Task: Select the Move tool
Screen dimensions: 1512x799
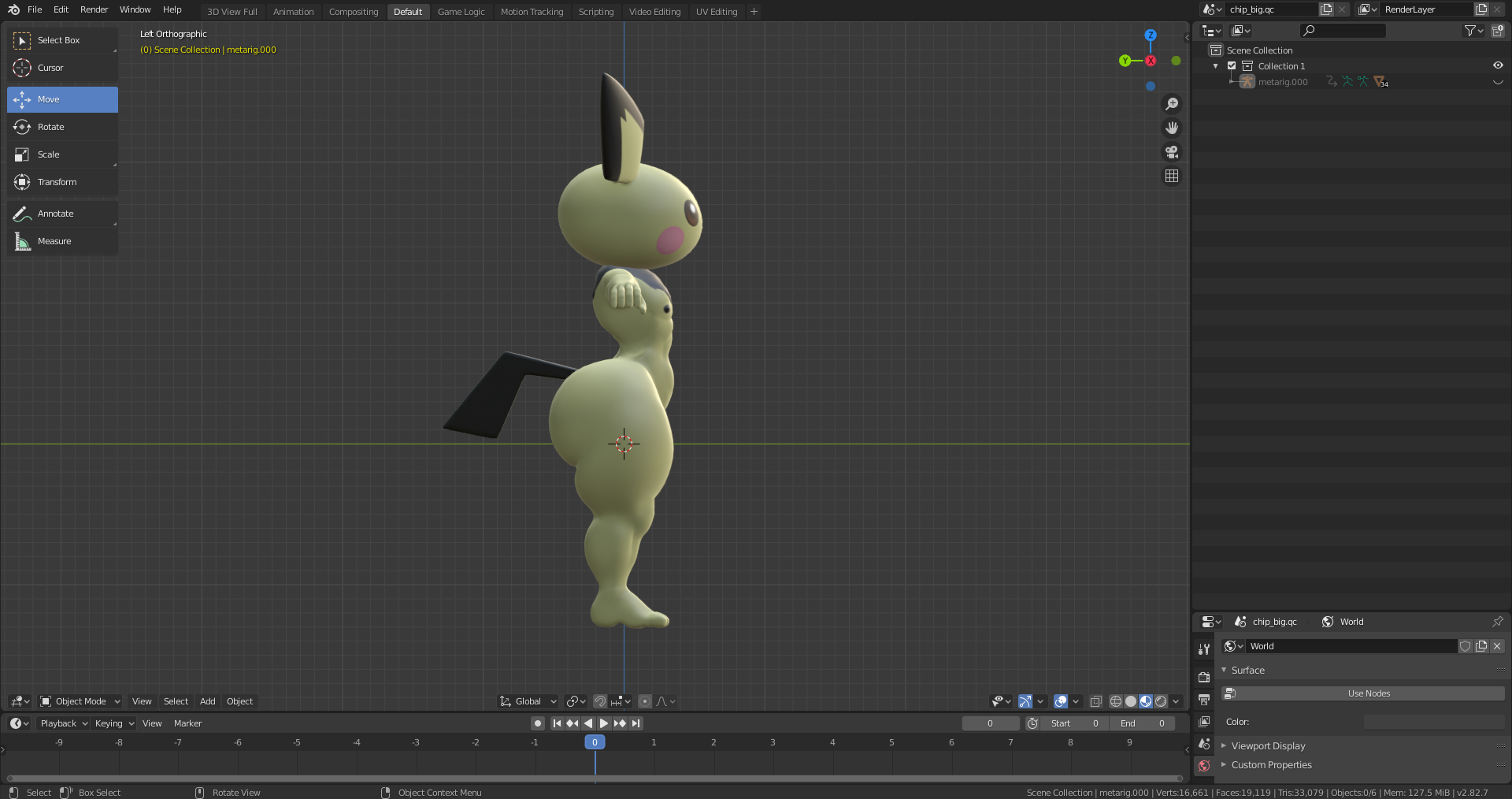Action: coord(62,99)
